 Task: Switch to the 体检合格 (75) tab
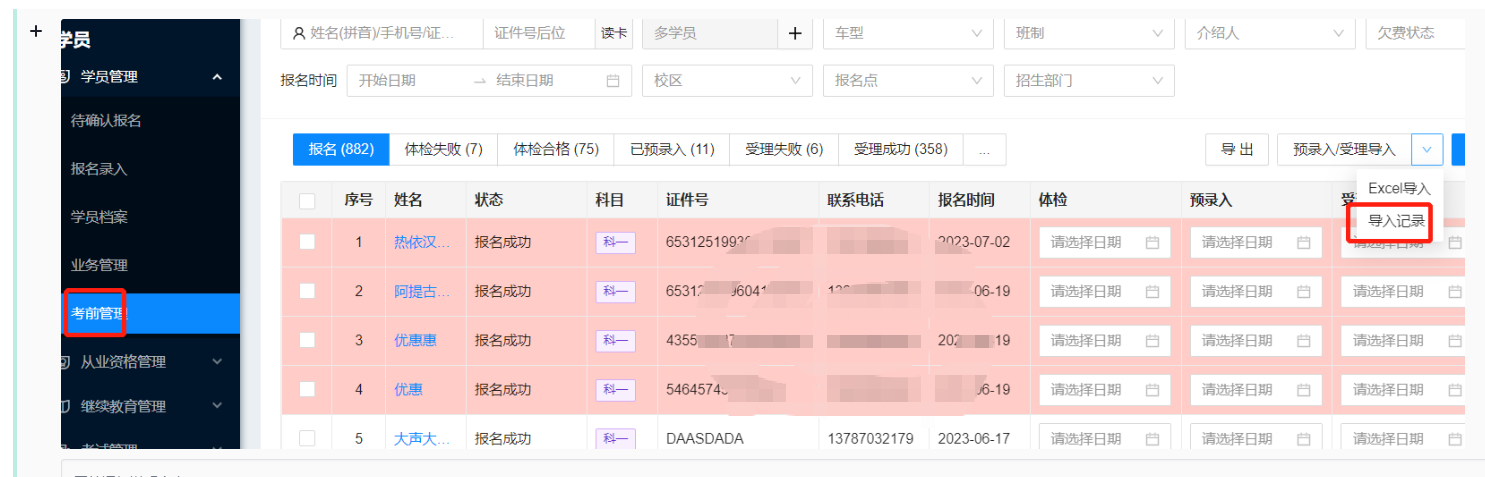[556, 149]
